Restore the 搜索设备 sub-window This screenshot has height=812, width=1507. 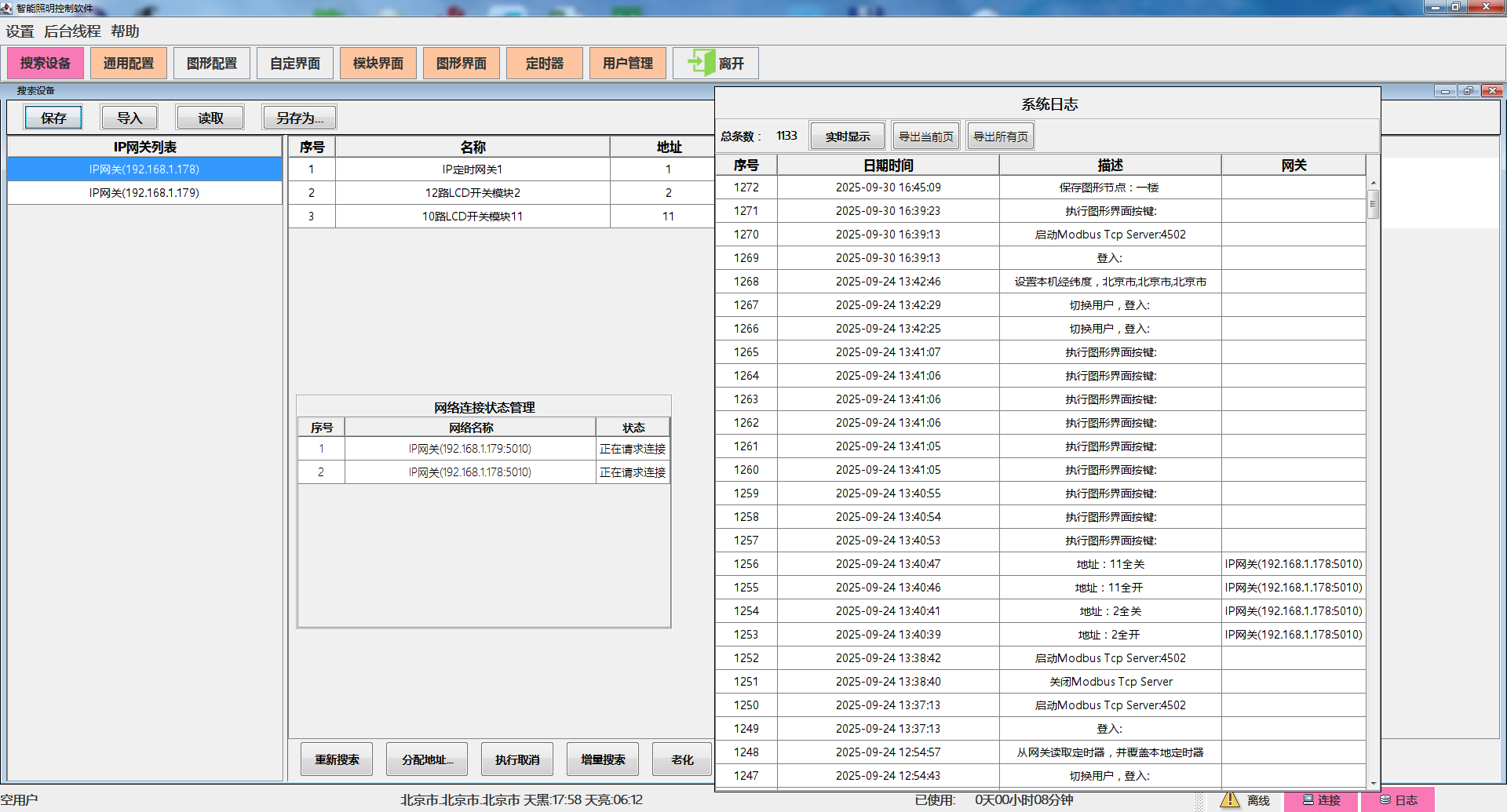click(x=1468, y=91)
